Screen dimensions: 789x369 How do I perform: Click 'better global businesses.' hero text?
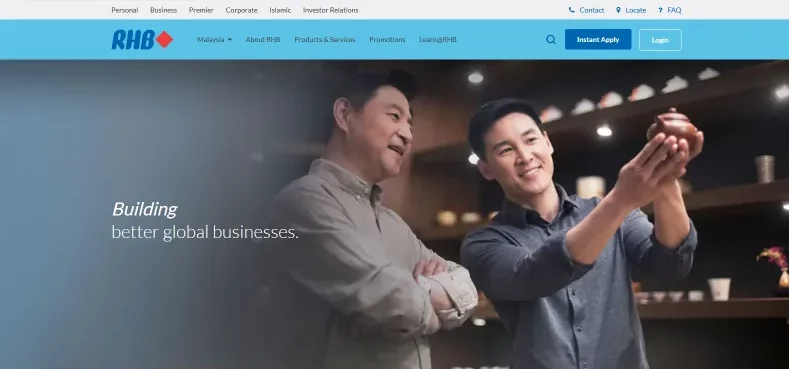pyautogui.click(x=205, y=232)
